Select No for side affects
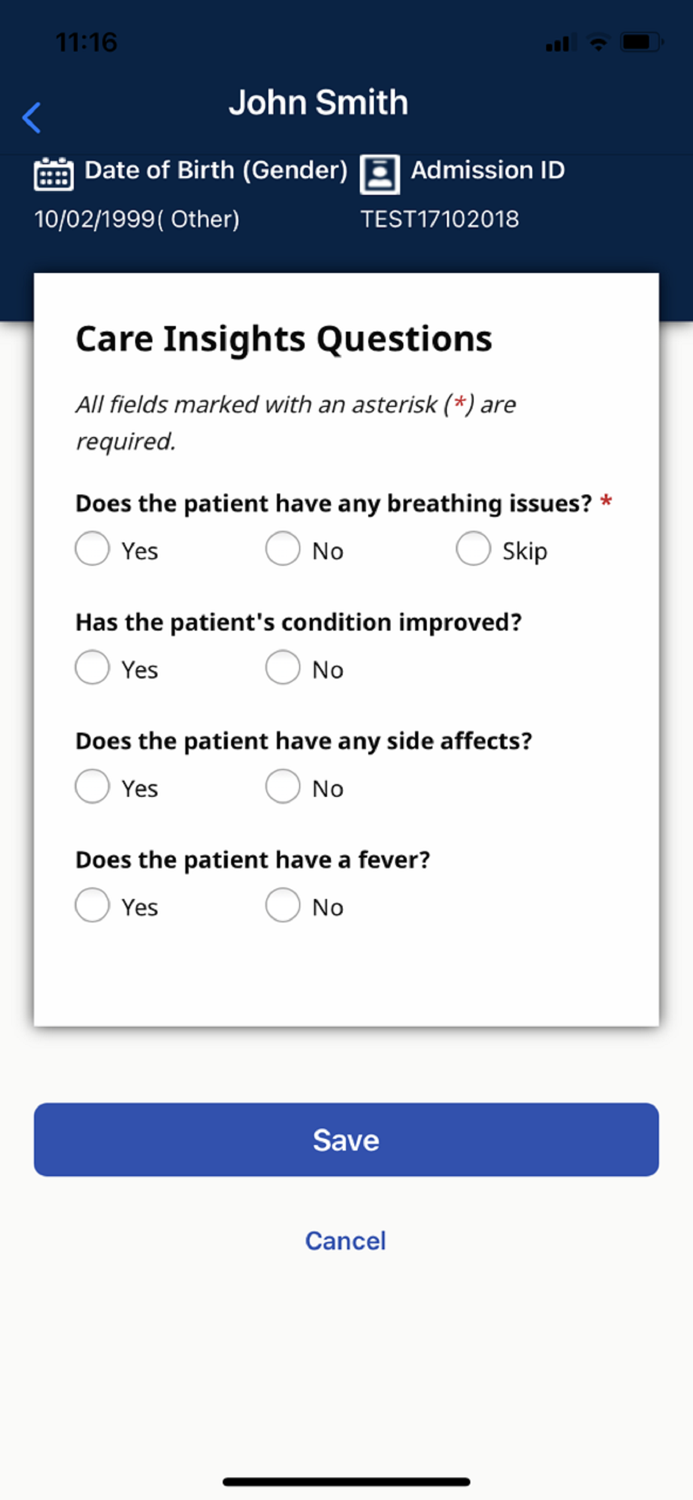 coord(283,786)
